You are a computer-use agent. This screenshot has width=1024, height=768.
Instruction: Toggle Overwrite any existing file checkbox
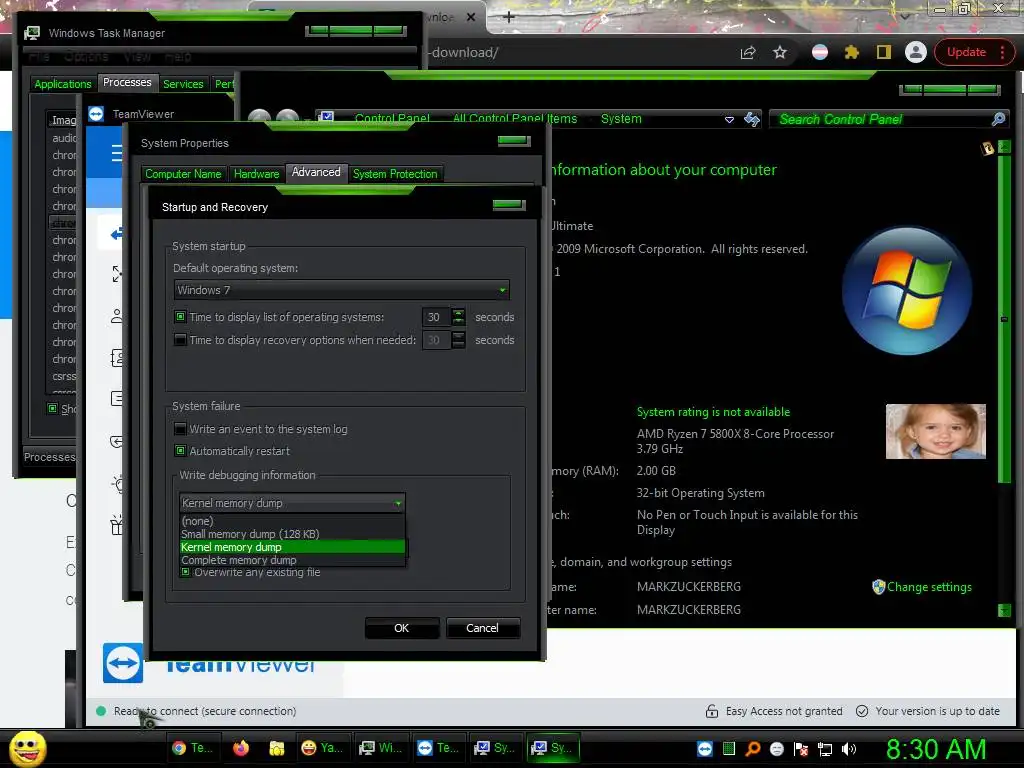click(x=185, y=572)
